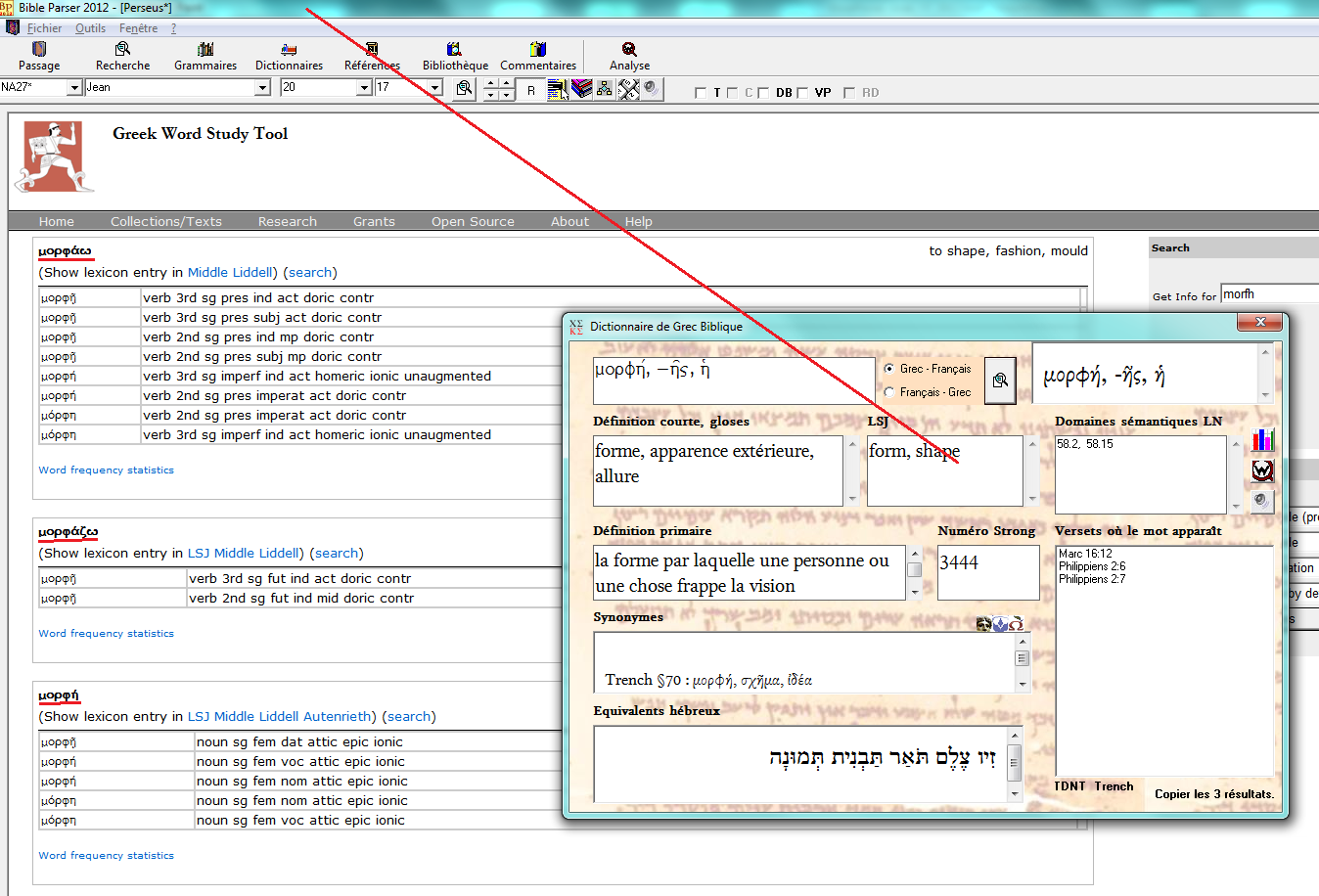1319x896 pixels.
Task: Click the statue head icon above the Synonymes box
Action: 984,624
